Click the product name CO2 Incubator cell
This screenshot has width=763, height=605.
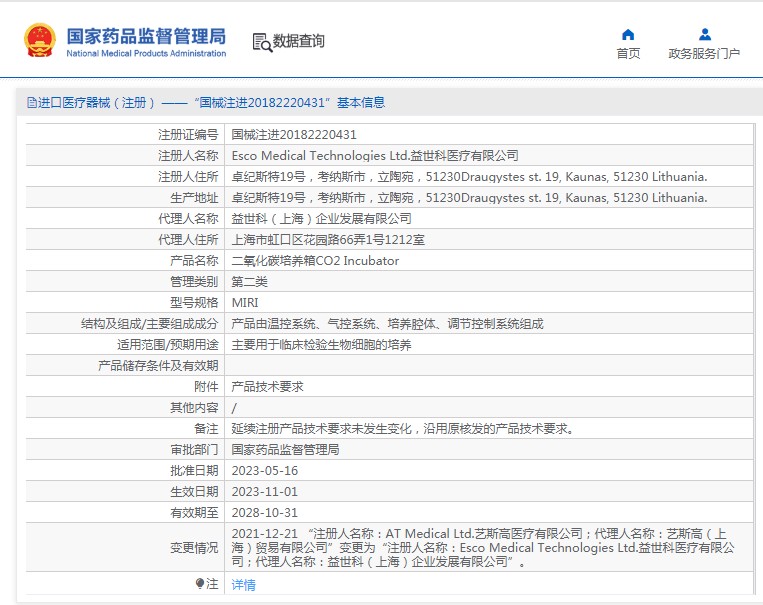tap(315, 261)
